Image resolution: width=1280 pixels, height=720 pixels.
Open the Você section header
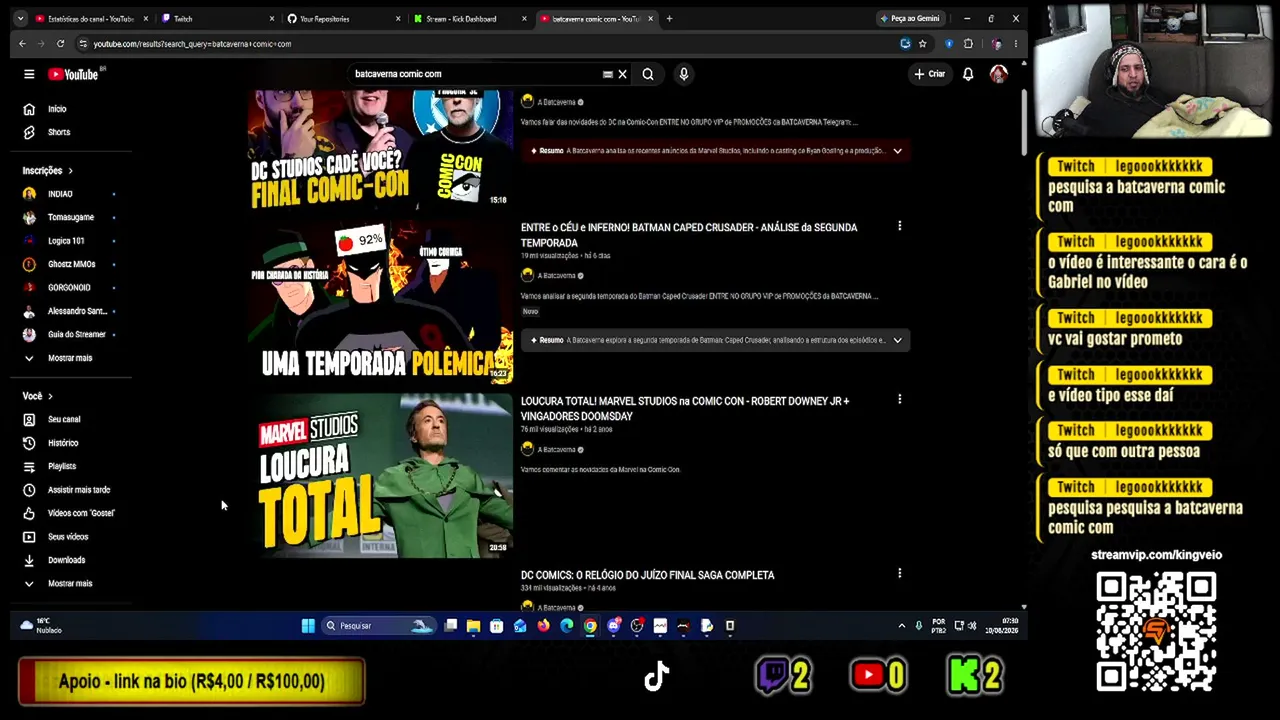point(37,396)
